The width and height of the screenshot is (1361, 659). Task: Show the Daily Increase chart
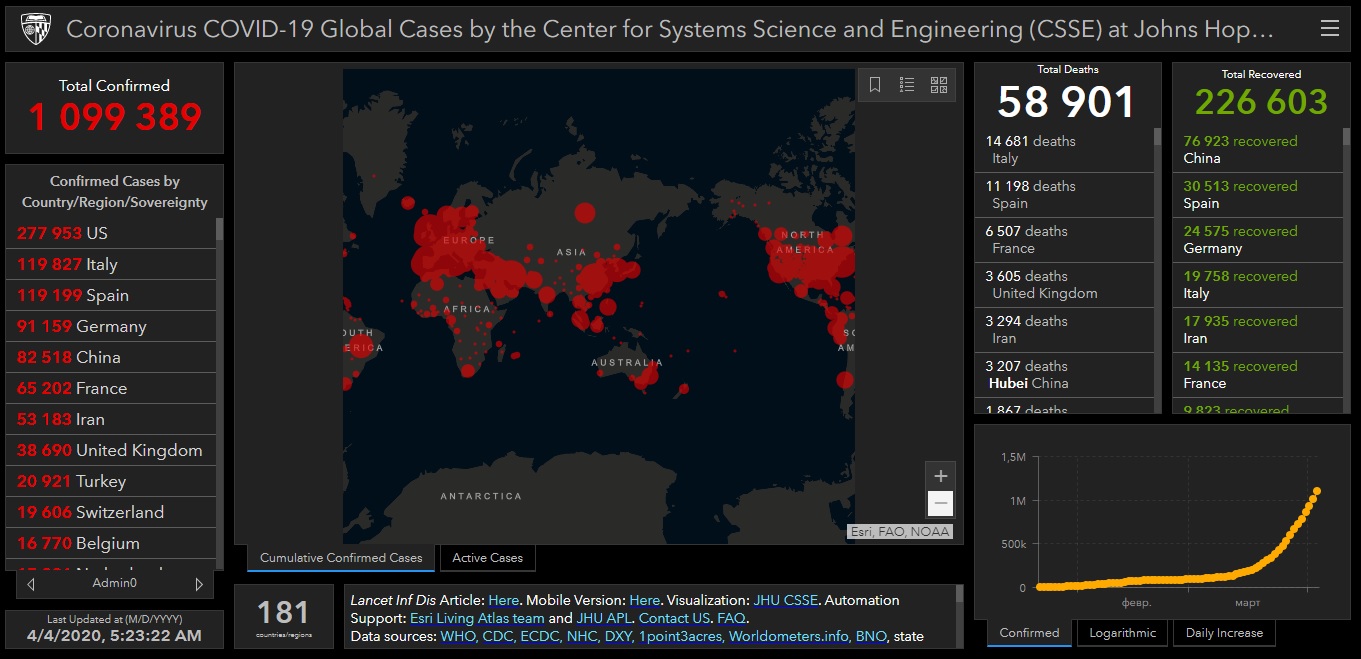(x=1224, y=633)
